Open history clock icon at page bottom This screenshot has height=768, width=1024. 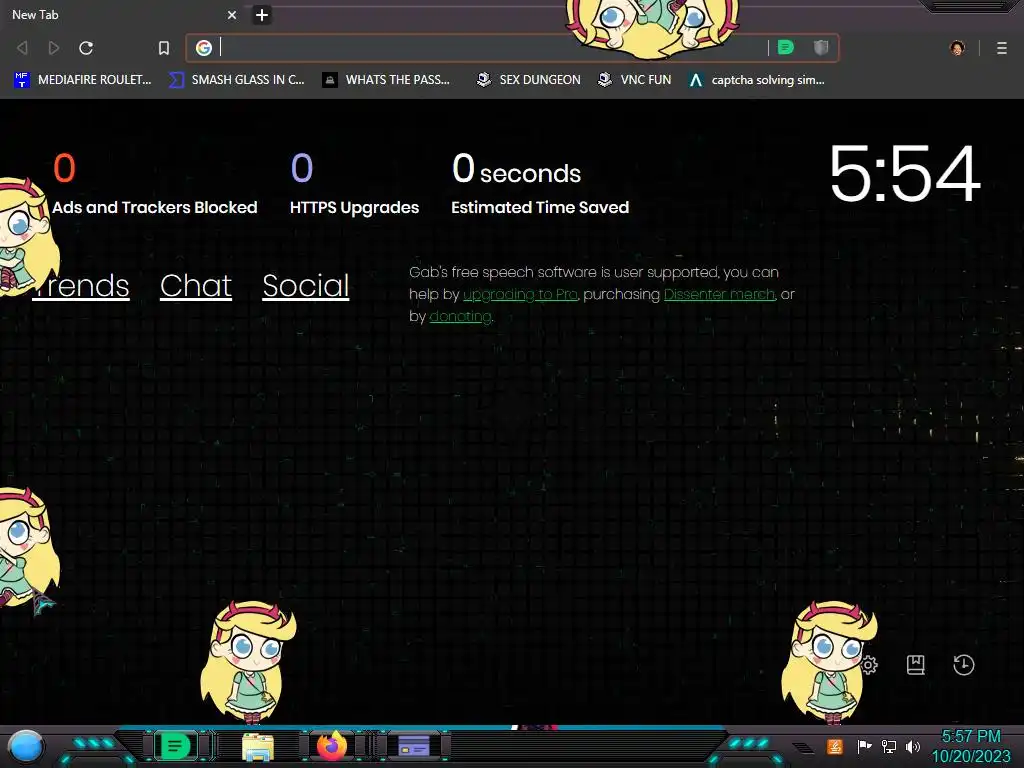coord(963,665)
